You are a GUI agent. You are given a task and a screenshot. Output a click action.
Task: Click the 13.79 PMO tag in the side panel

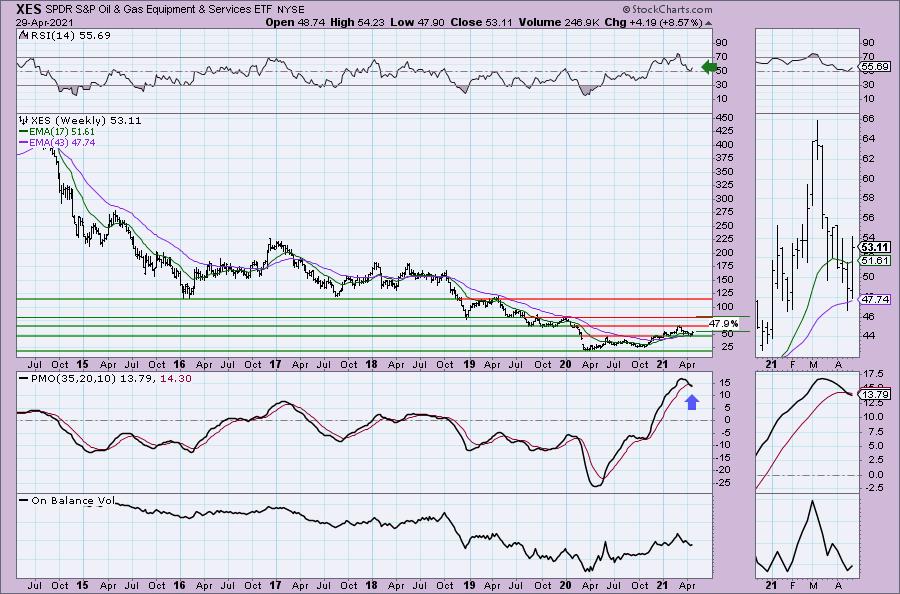tap(875, 394)
